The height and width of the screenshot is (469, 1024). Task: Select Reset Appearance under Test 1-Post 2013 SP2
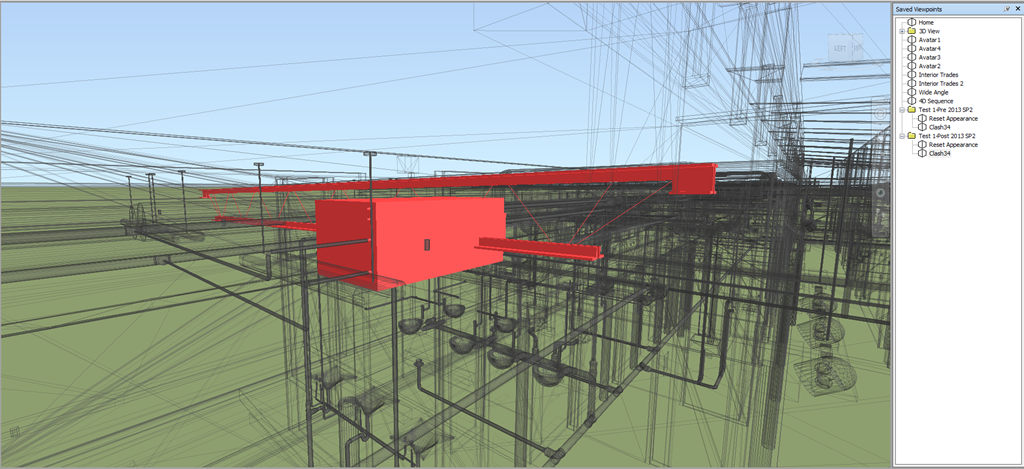953,145
